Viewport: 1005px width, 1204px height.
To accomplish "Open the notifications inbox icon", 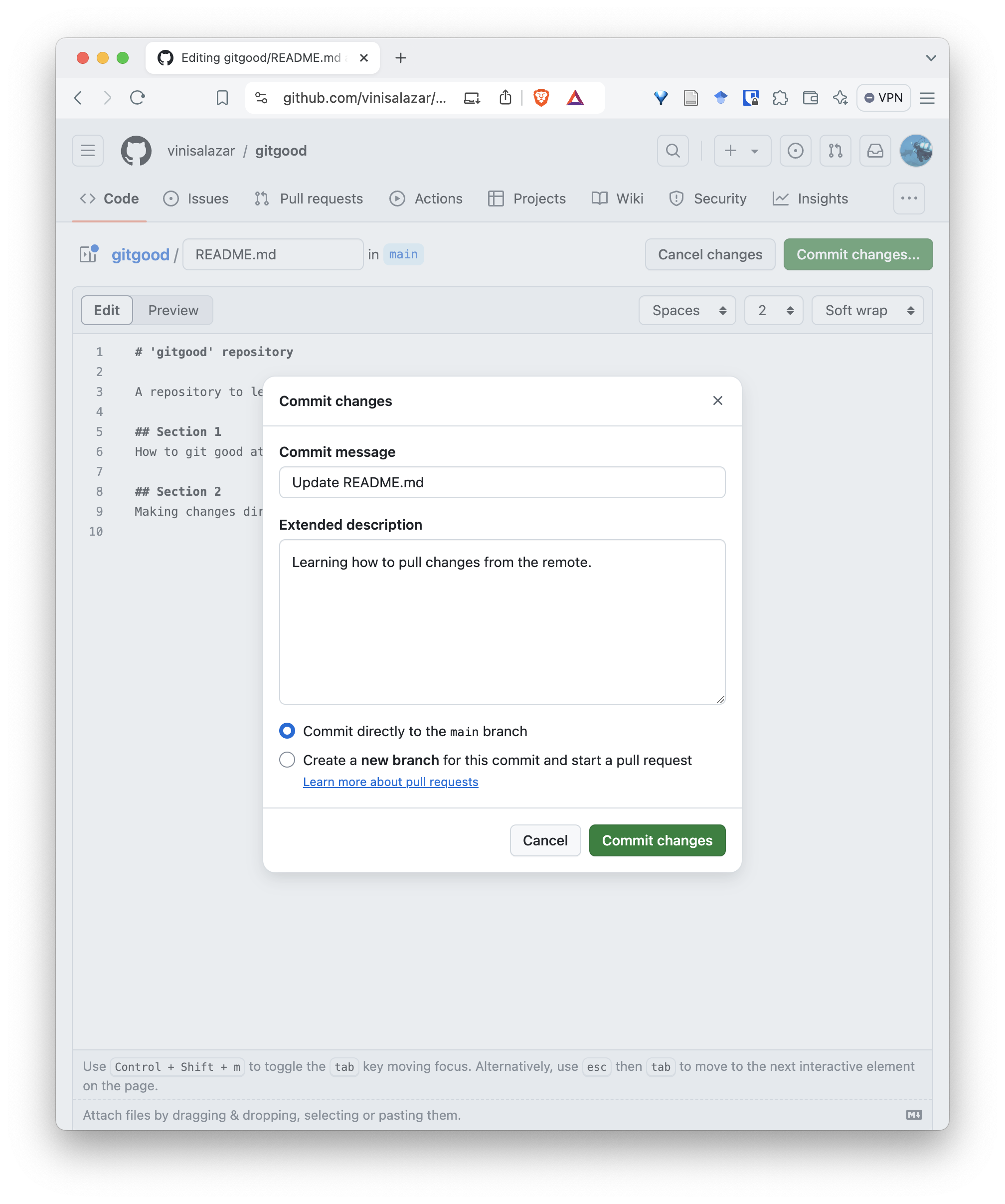I will coord(875,151).
